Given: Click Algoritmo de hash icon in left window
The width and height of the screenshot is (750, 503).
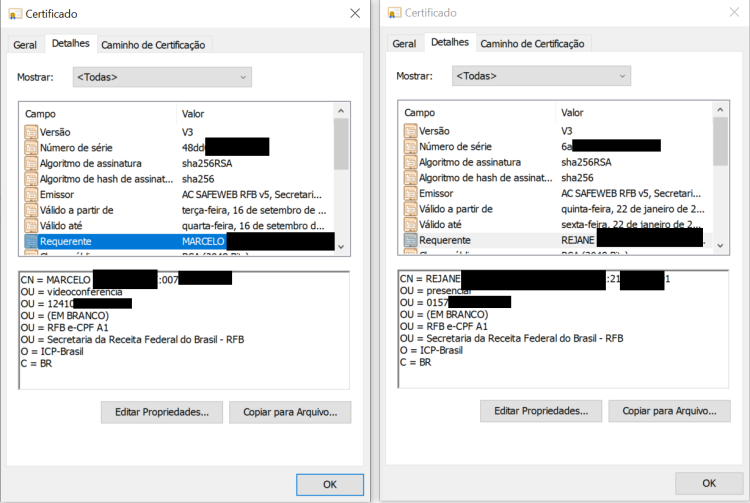Looking at the screenshot, I should pyautogui.click(x=31, y=179).
